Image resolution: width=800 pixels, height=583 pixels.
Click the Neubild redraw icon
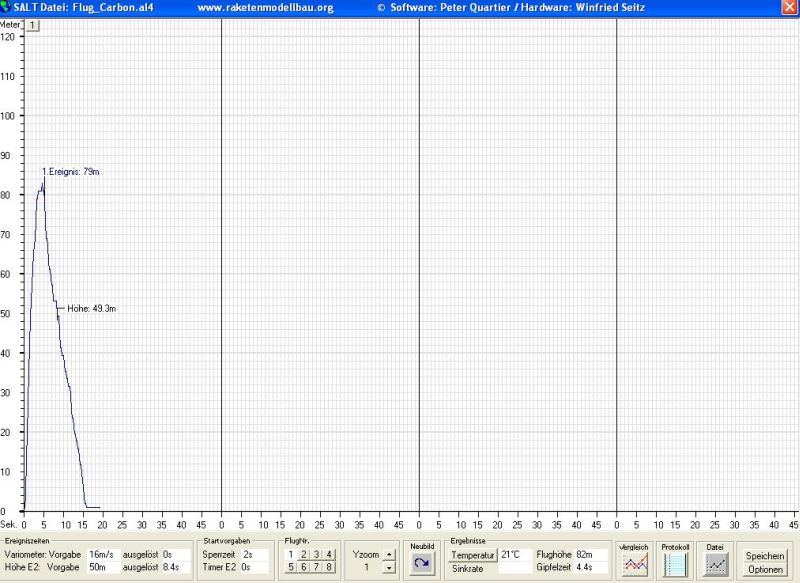pyautogui.click(x=422, y=563)
